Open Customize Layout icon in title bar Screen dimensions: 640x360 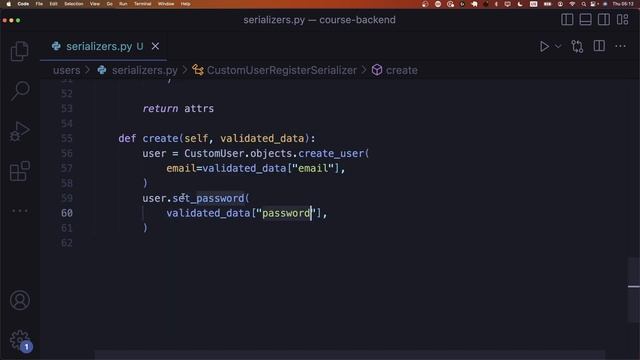pyautogui.click(x=622, y=20)
